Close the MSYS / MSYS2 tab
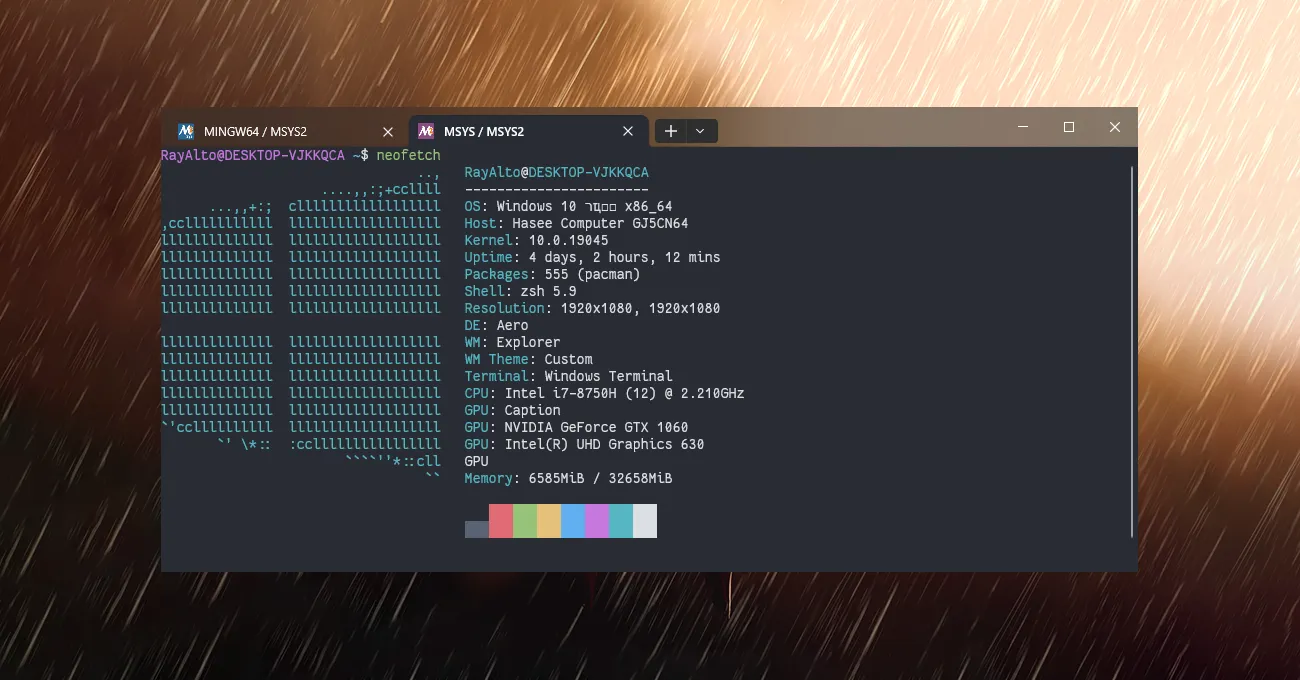Viewport: 1300px width, 680px height. (628, 131)
